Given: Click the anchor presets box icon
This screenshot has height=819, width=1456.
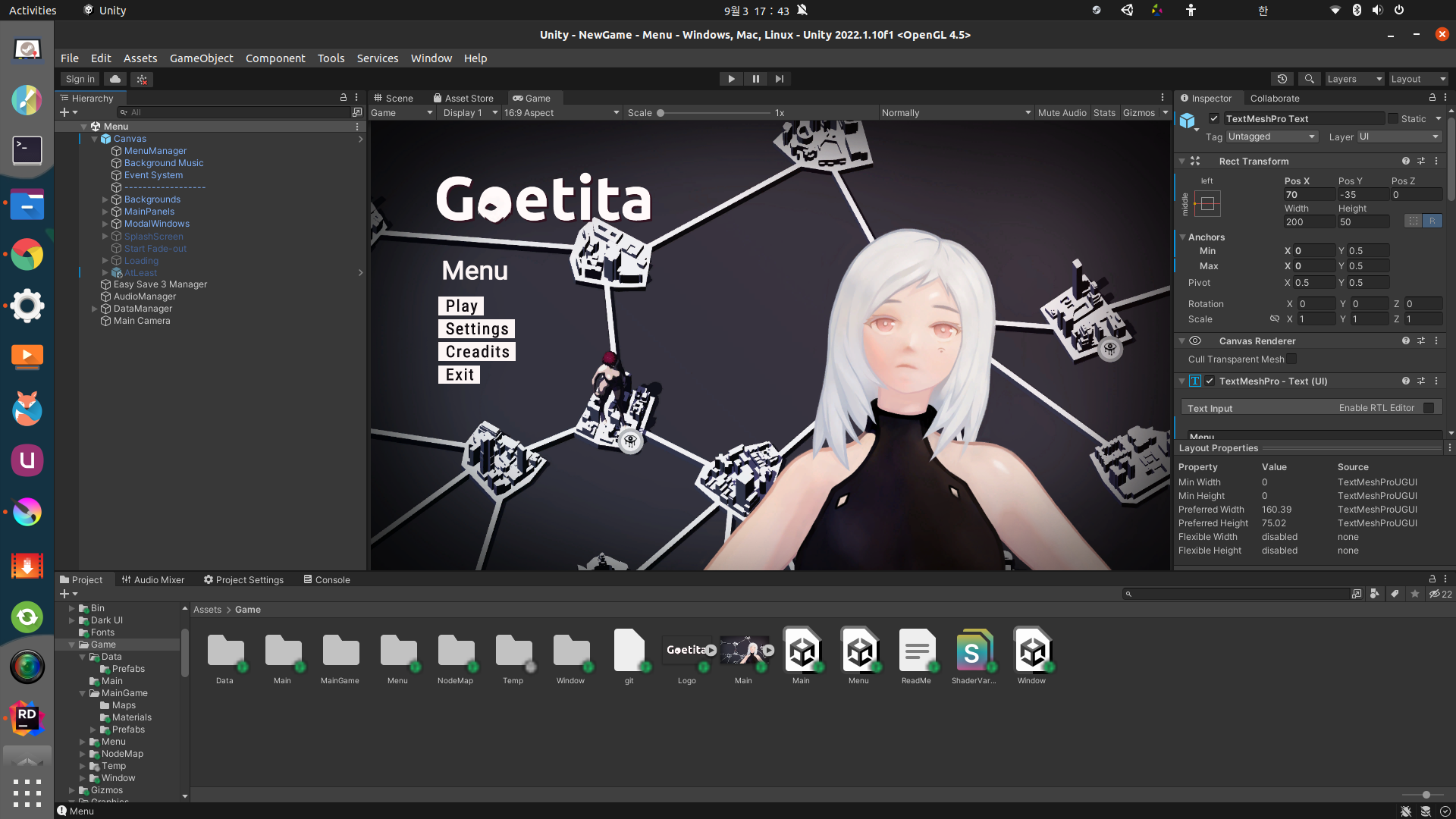Looking at the screenshot, I should (1207, 203).
